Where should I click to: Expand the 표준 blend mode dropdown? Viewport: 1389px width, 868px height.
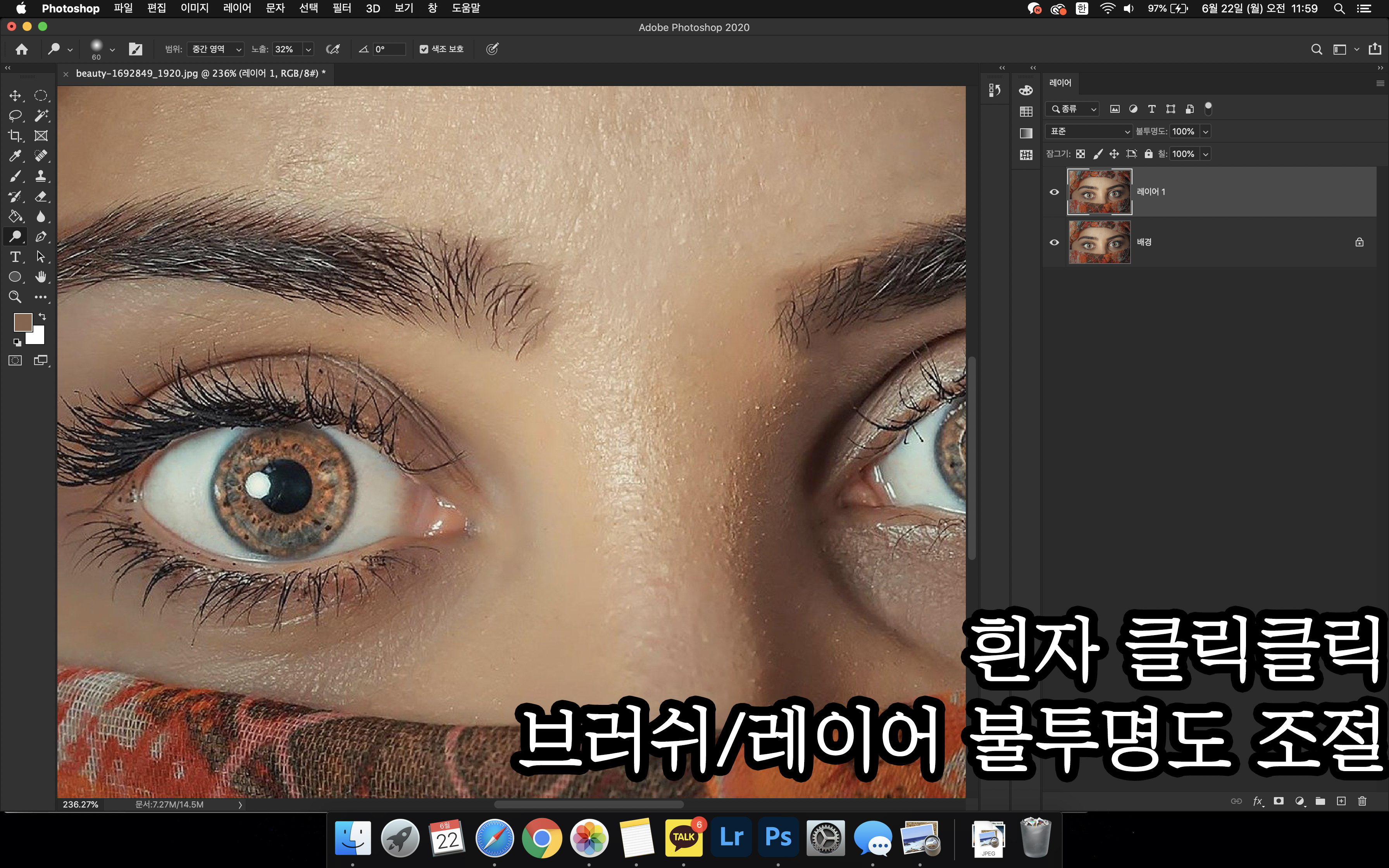pos(1088,131)
